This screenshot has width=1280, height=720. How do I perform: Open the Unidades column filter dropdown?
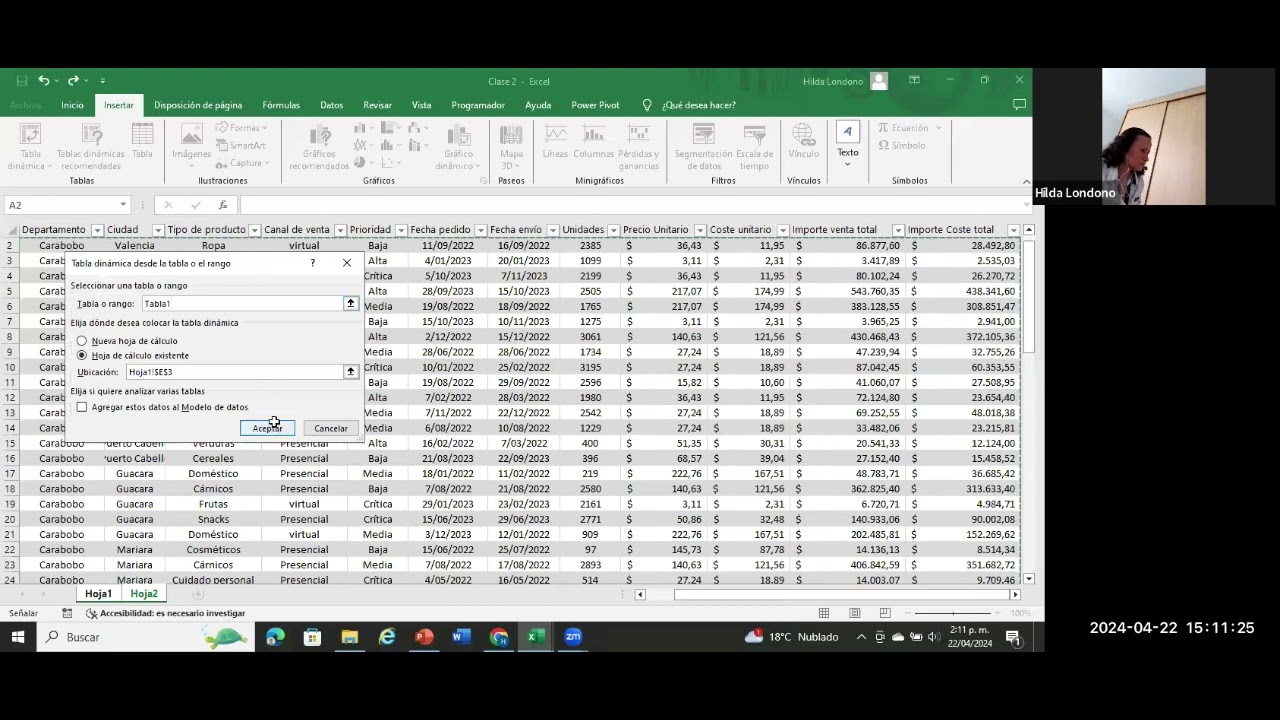[x=613, y=230]
